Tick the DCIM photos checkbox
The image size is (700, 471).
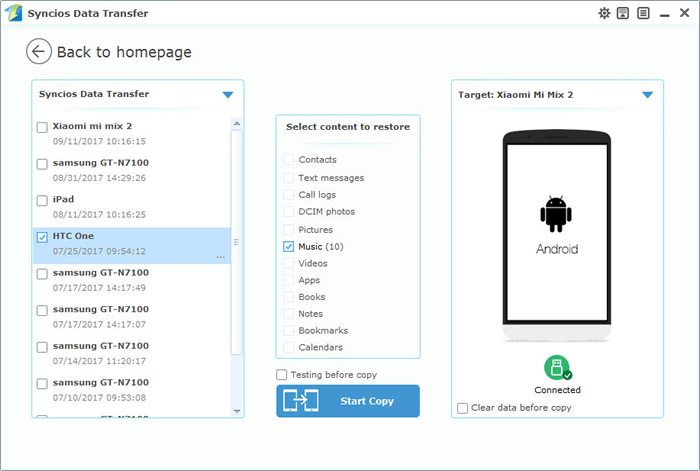(288, 212)
